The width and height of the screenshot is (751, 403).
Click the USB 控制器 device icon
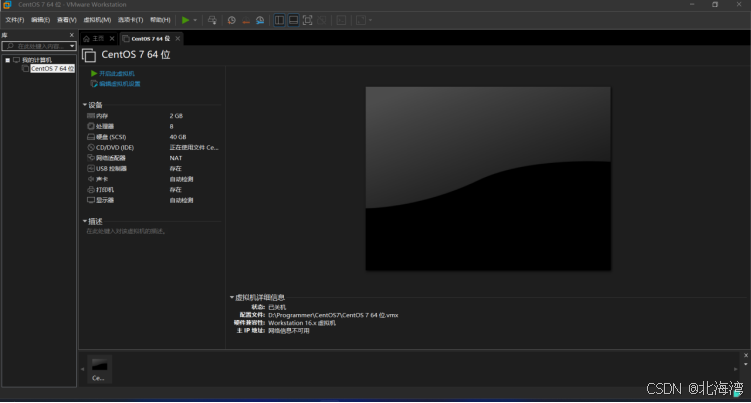coord(91,169)
